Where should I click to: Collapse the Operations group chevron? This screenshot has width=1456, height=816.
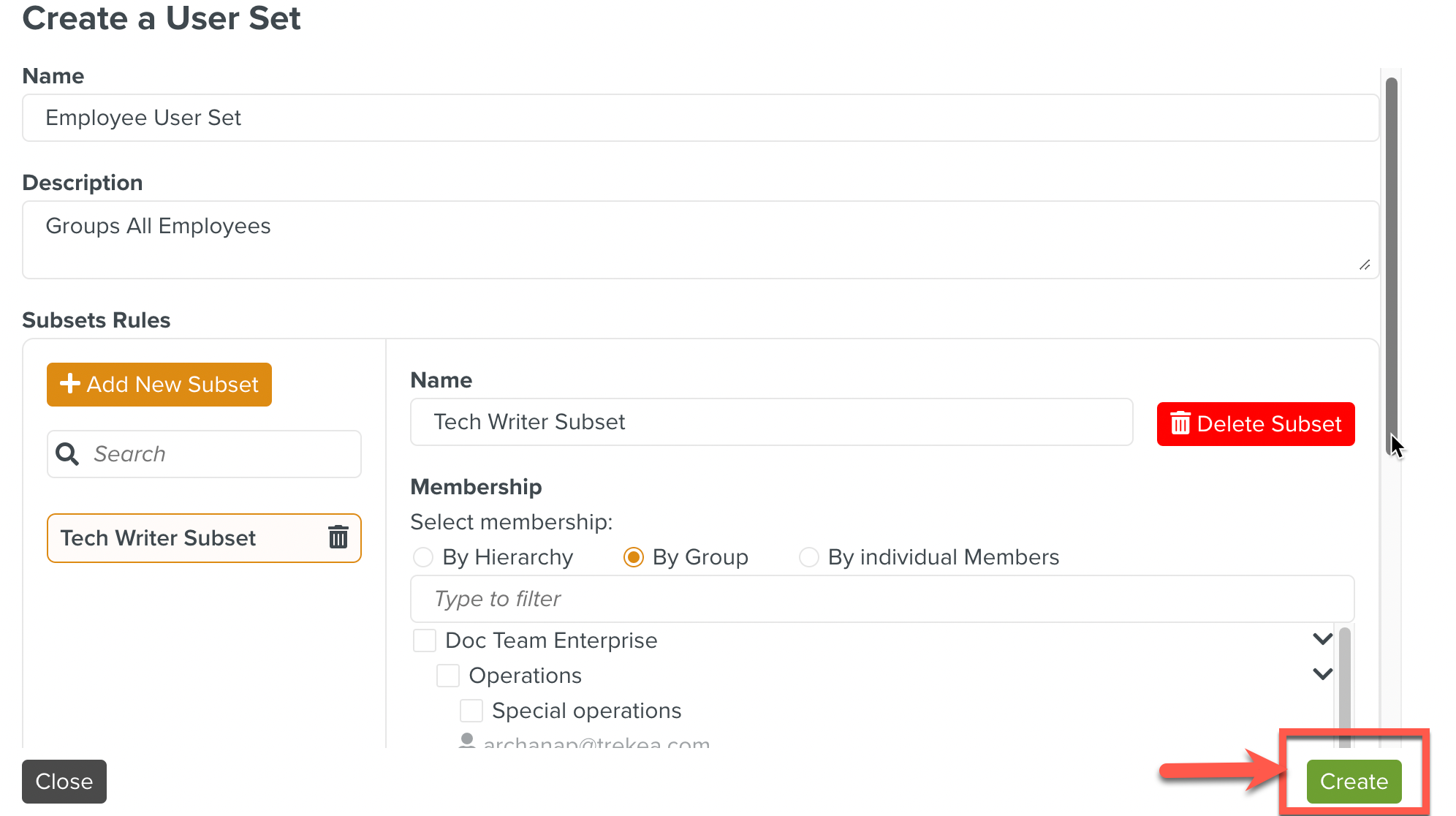[1322, 674]
